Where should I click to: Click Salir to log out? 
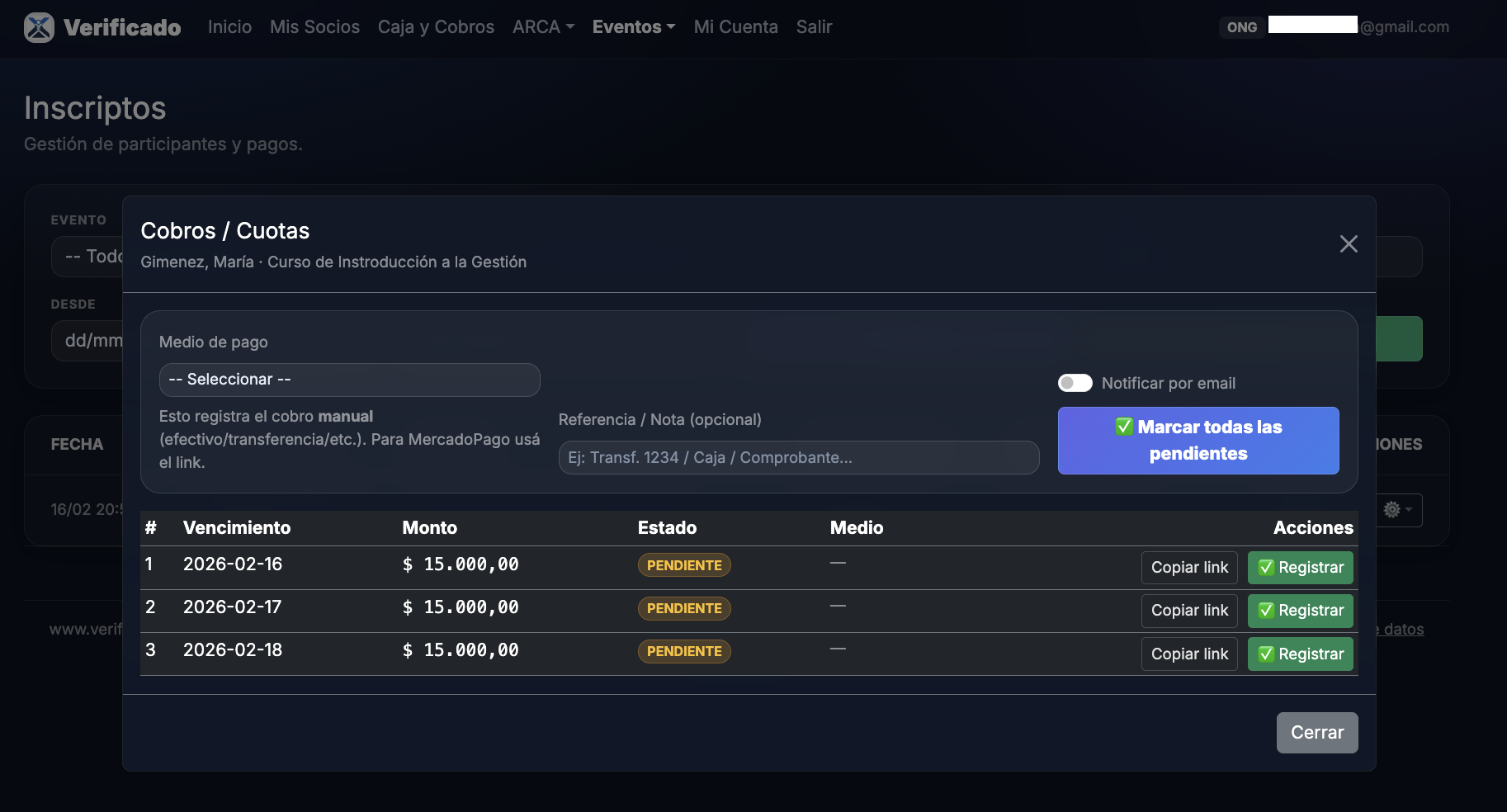click(x=814, y=27)
